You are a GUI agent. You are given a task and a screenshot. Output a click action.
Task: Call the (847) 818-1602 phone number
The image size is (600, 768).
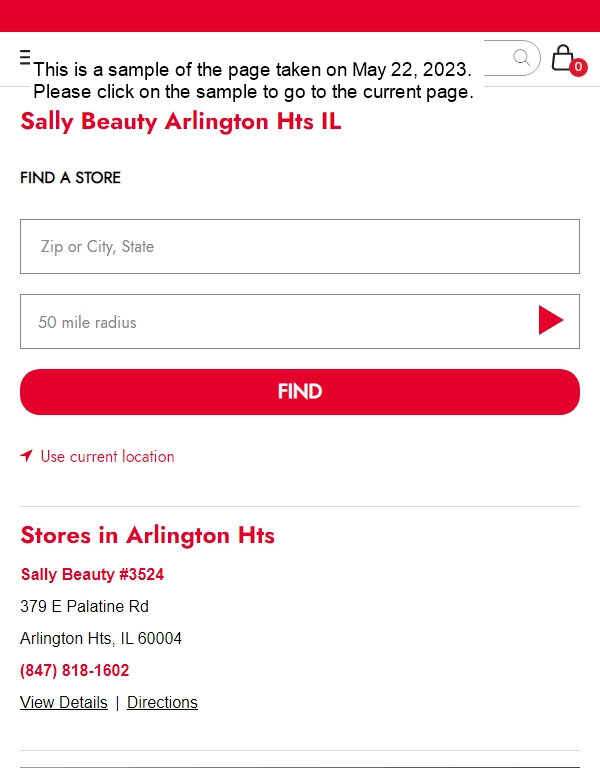click(x=74, y=670)
